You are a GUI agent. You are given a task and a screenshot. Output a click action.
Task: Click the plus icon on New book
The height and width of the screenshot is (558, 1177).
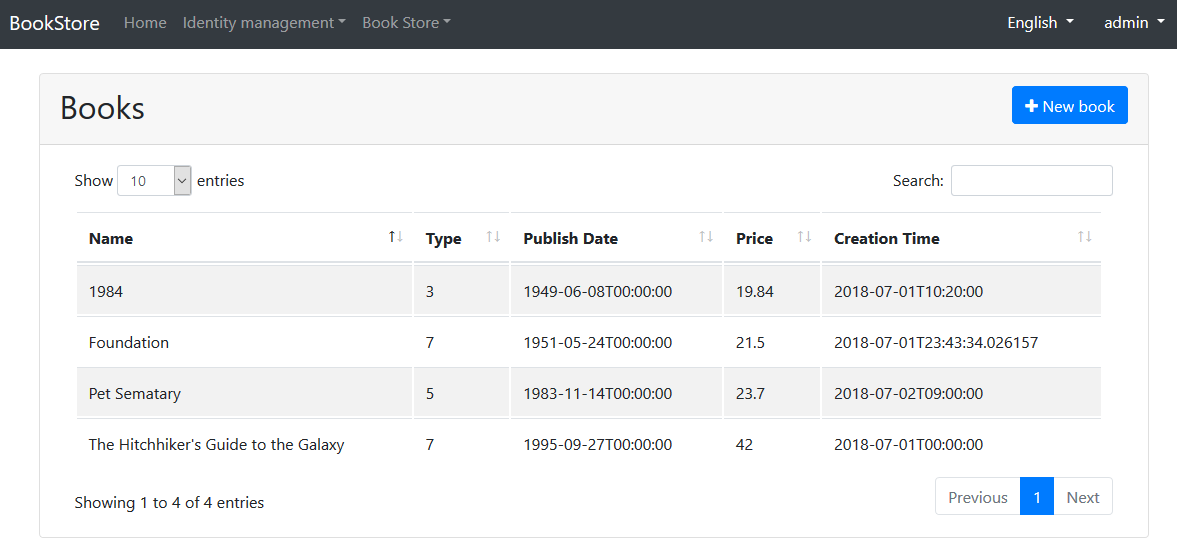(1031, 106)
